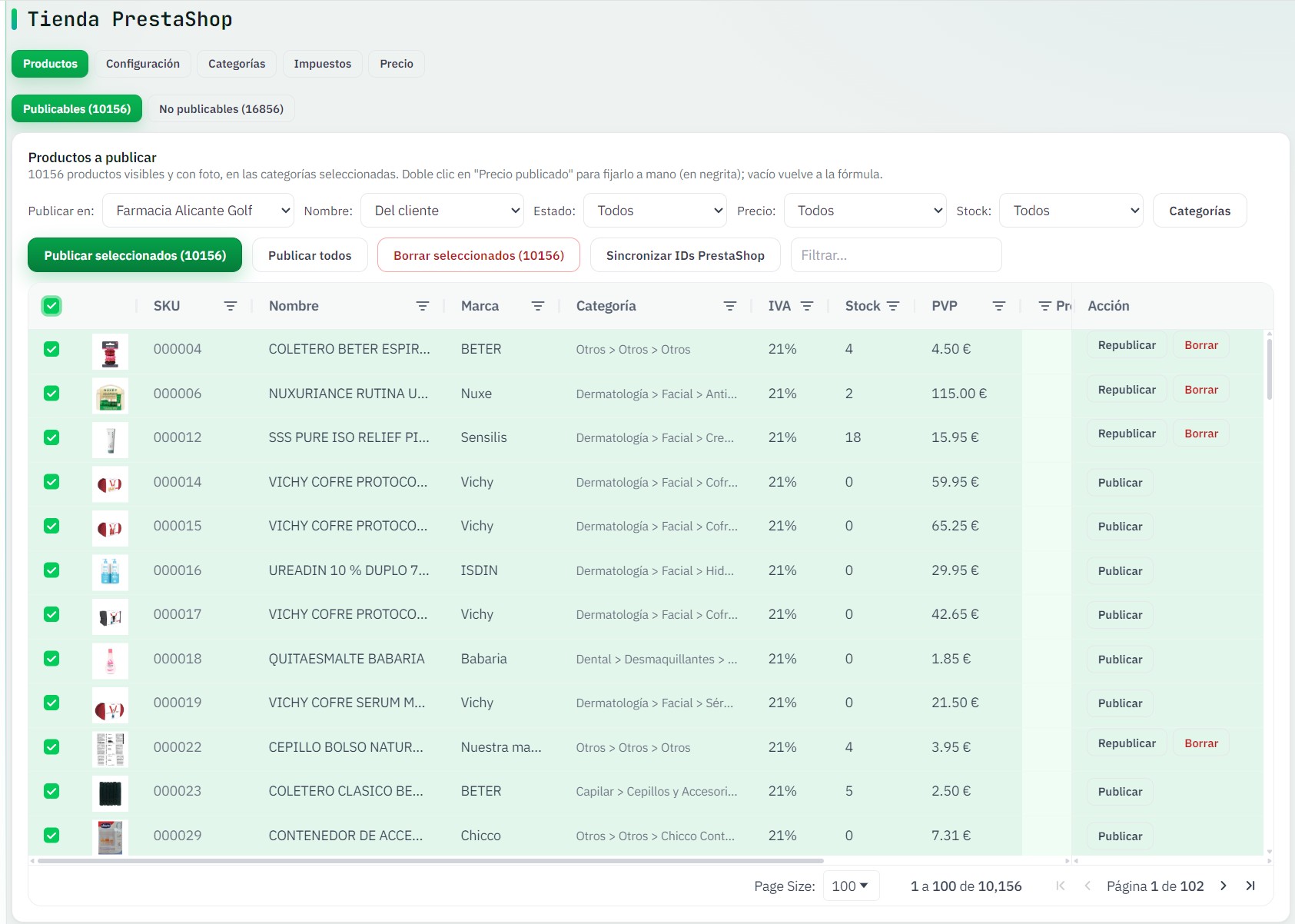
Task: Open the Precio tab
Action: (x=397, y=64)
